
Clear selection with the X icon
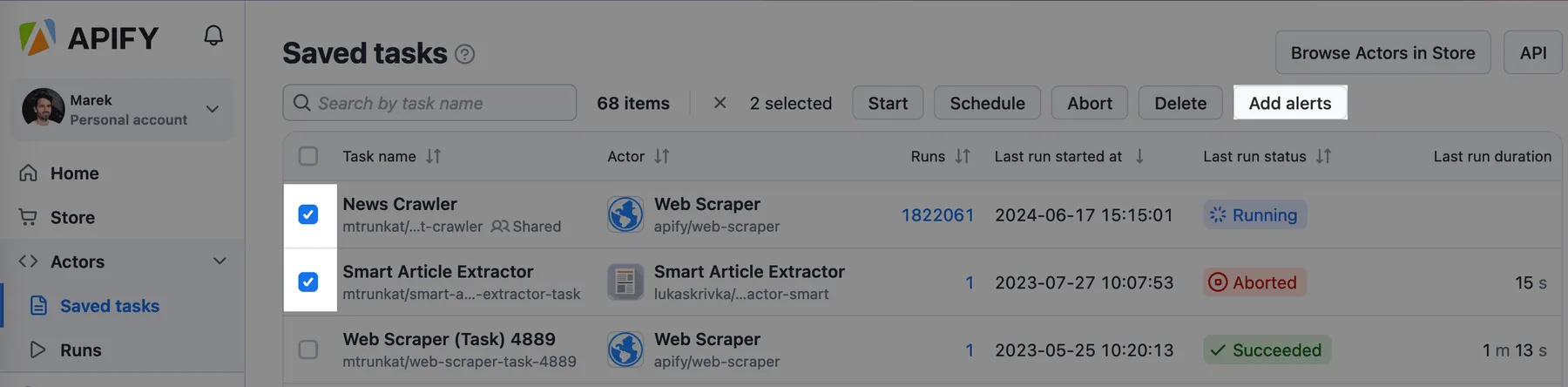720,103
